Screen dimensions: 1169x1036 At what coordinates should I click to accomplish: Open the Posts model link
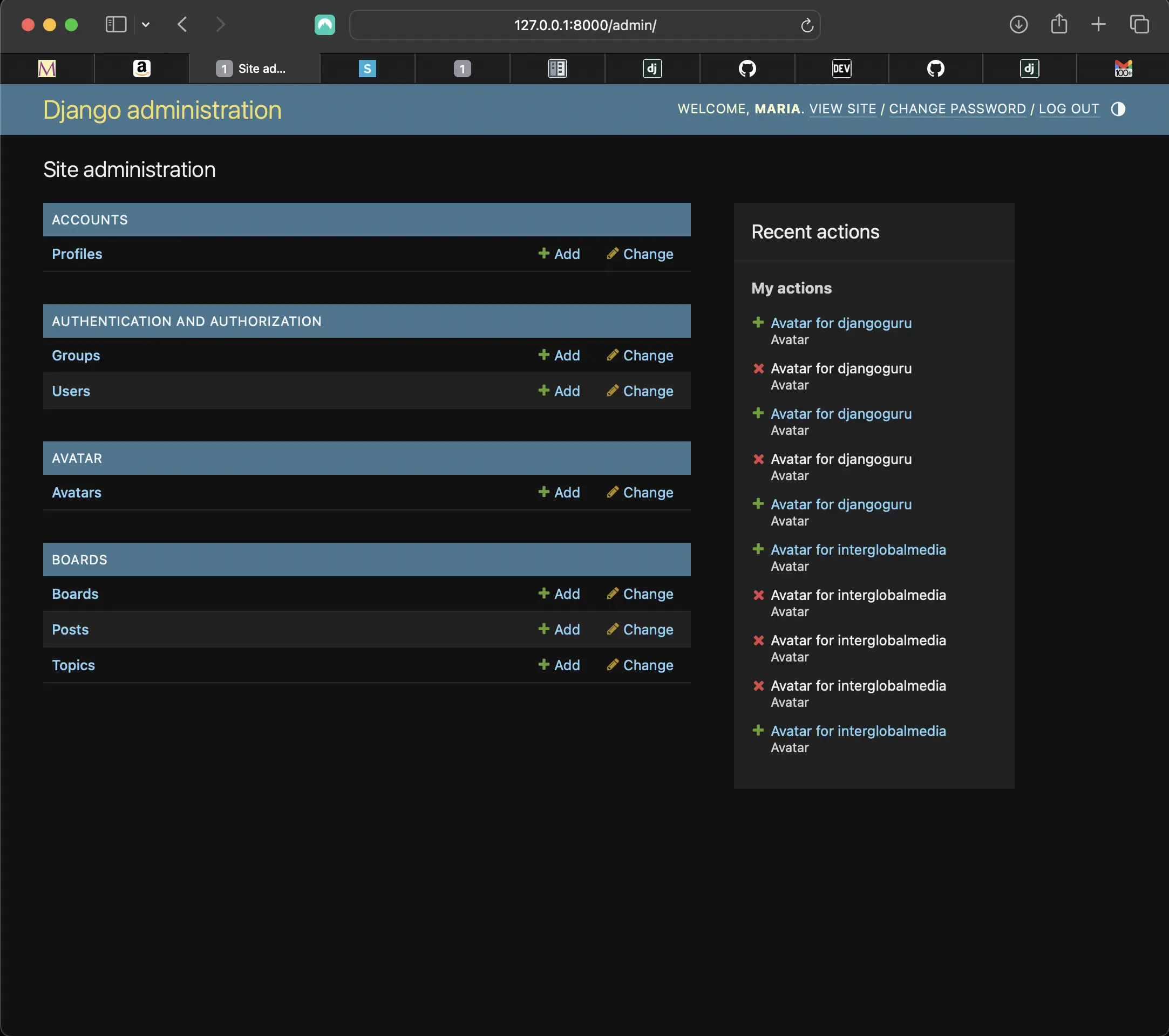70,630
